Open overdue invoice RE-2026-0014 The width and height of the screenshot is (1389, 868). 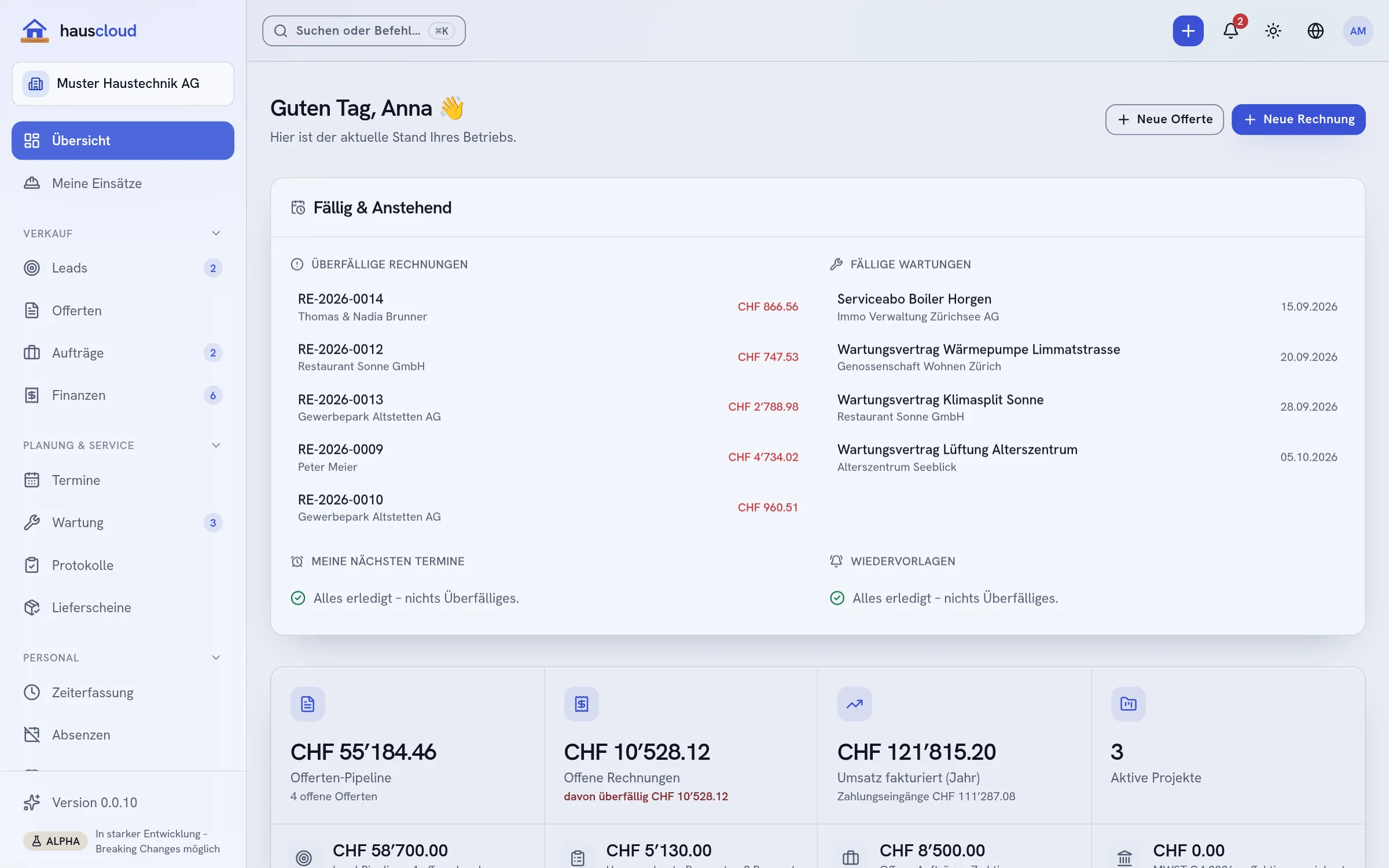click(547, 307)
